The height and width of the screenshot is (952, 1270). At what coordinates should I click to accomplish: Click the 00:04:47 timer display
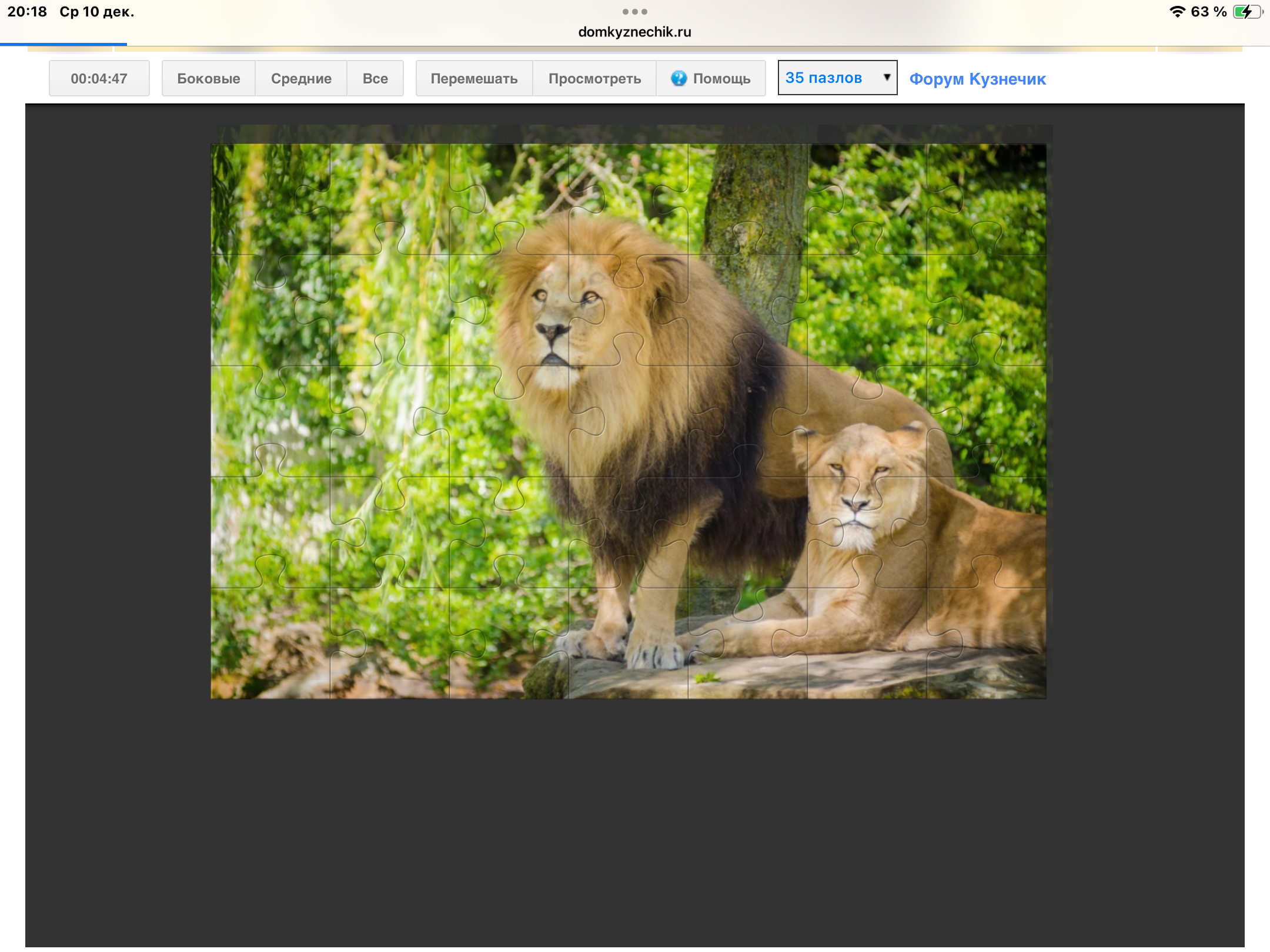(x=99, y=78)
